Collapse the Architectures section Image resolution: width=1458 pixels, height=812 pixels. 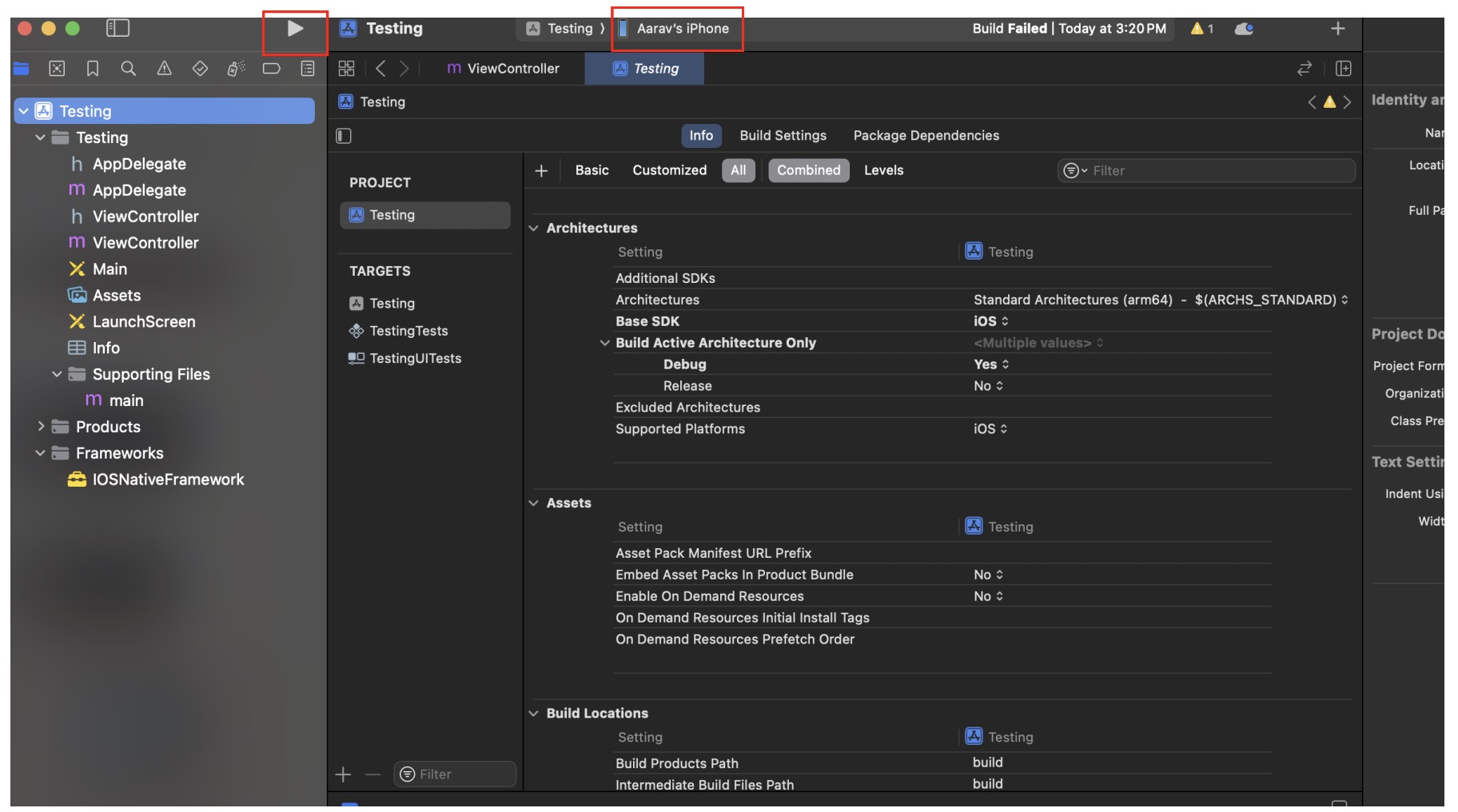pos(534,228)
